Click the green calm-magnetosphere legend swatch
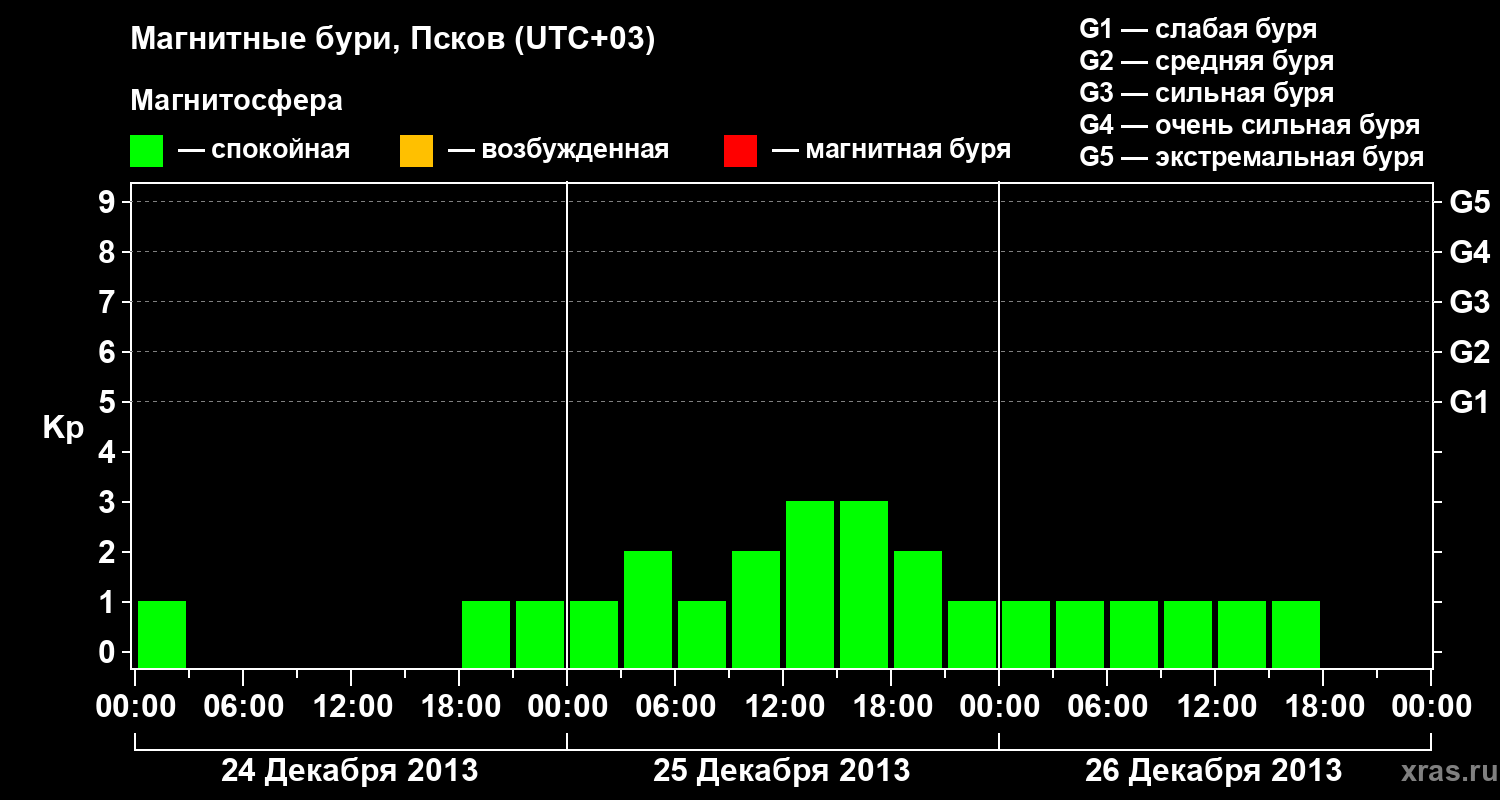The width and height of the screenshot is (1500, 800). (x=147, y=151)
